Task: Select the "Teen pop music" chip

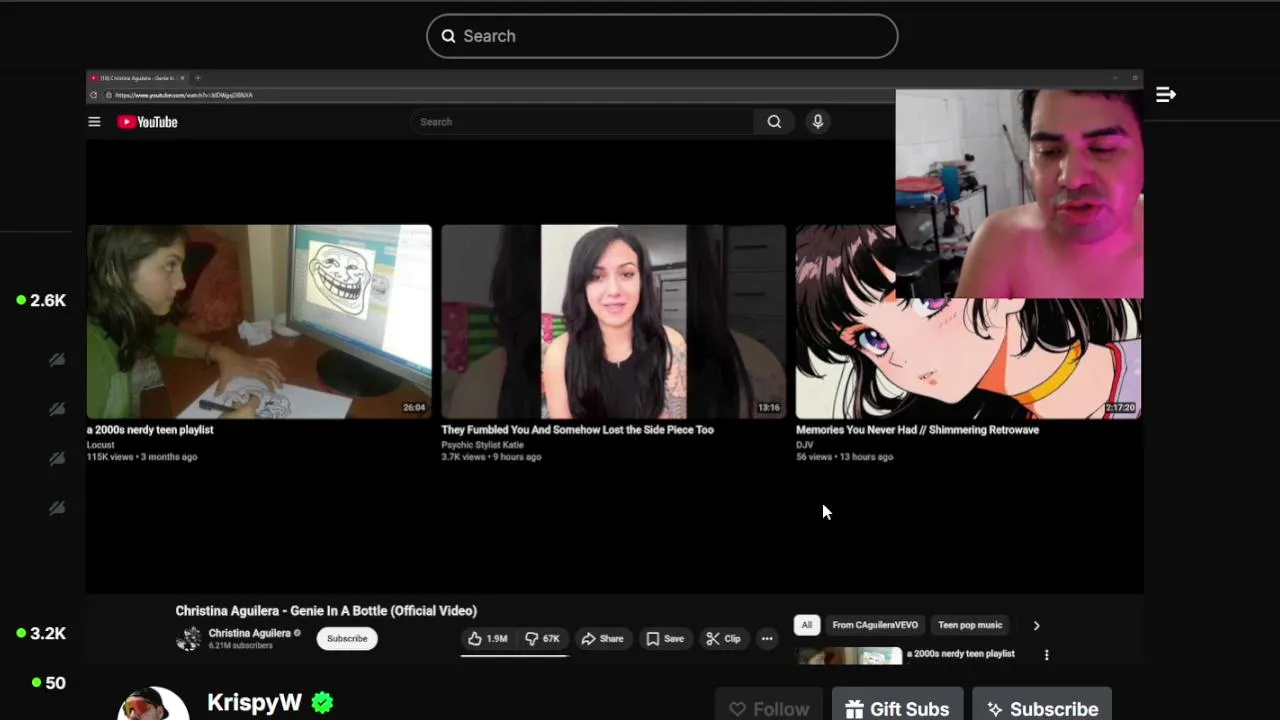Action: tap(970, 625)
